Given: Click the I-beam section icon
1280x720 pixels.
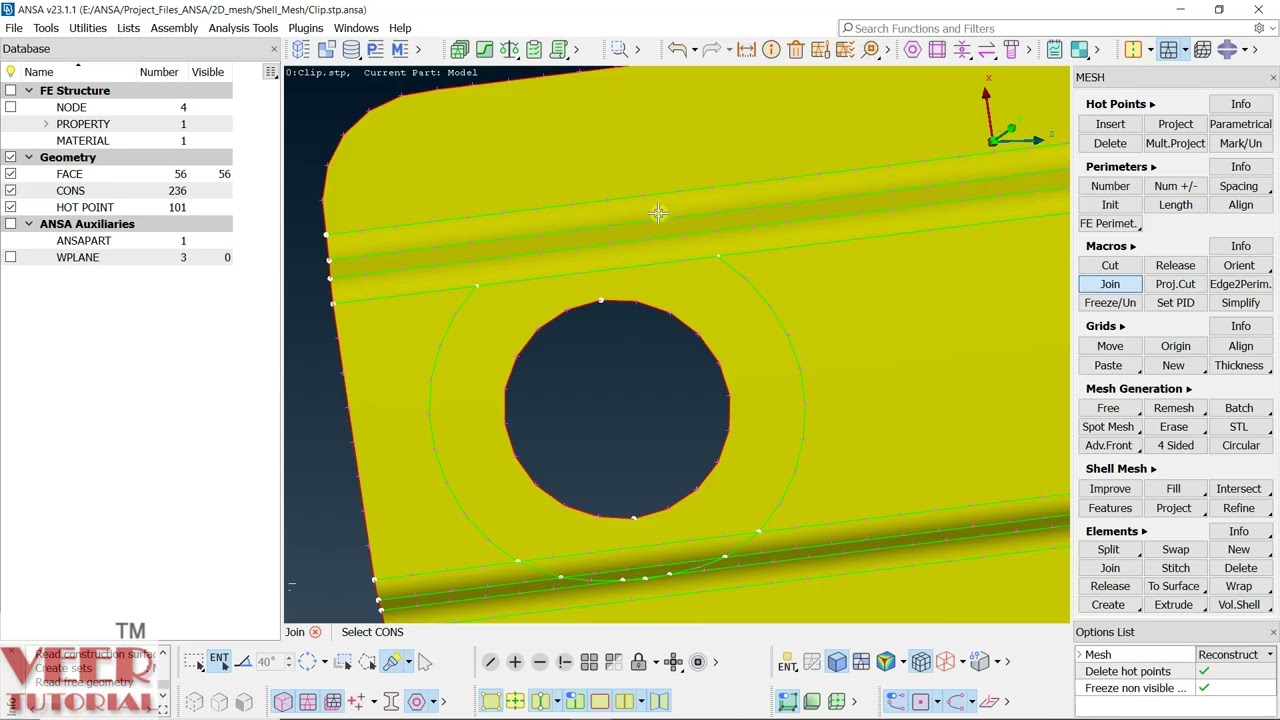Looking at the screenshot, I should tap(391, 701).
